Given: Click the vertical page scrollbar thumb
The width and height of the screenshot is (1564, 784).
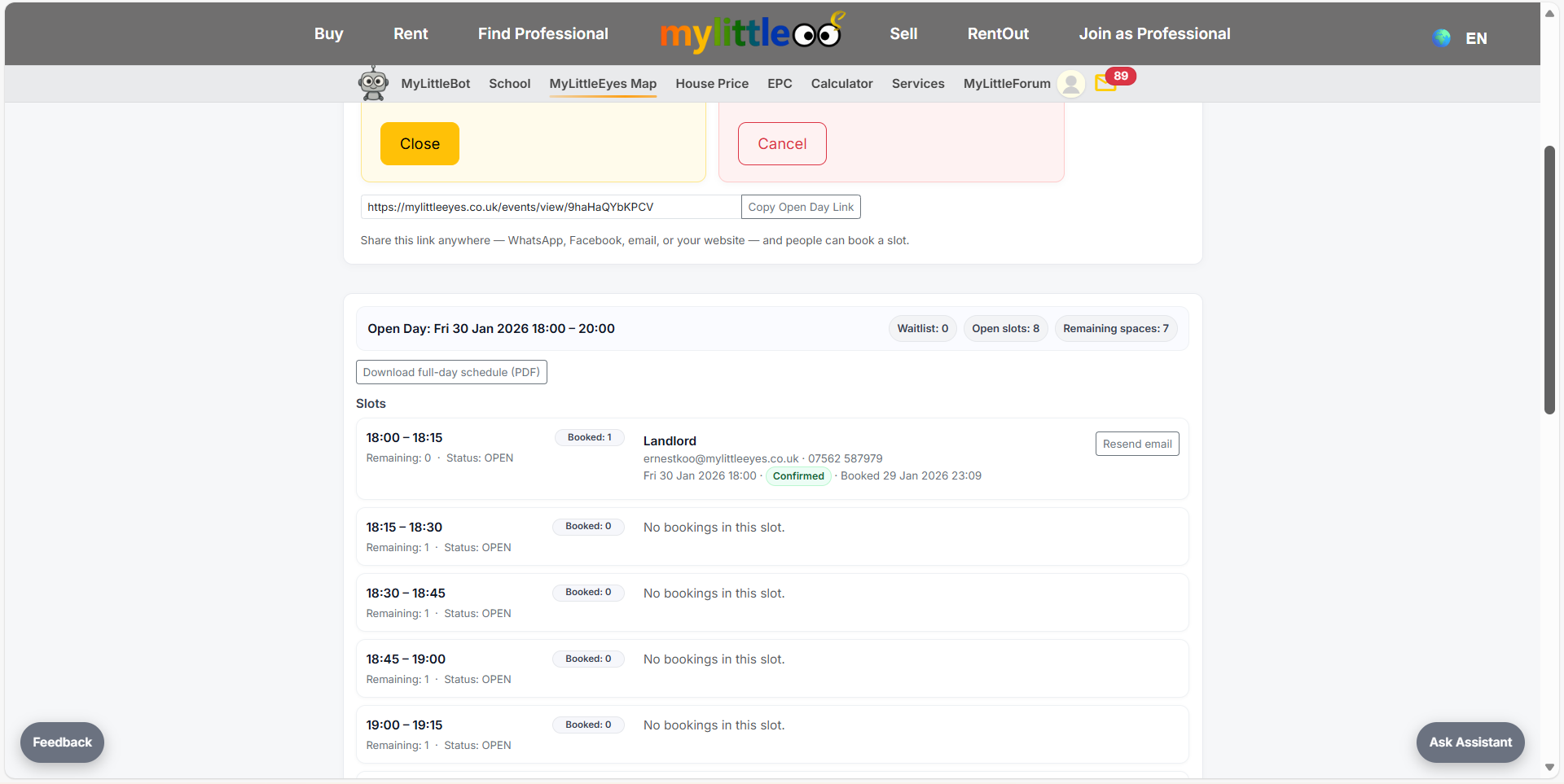Looking at the screenshot, I should point(1549,279).
